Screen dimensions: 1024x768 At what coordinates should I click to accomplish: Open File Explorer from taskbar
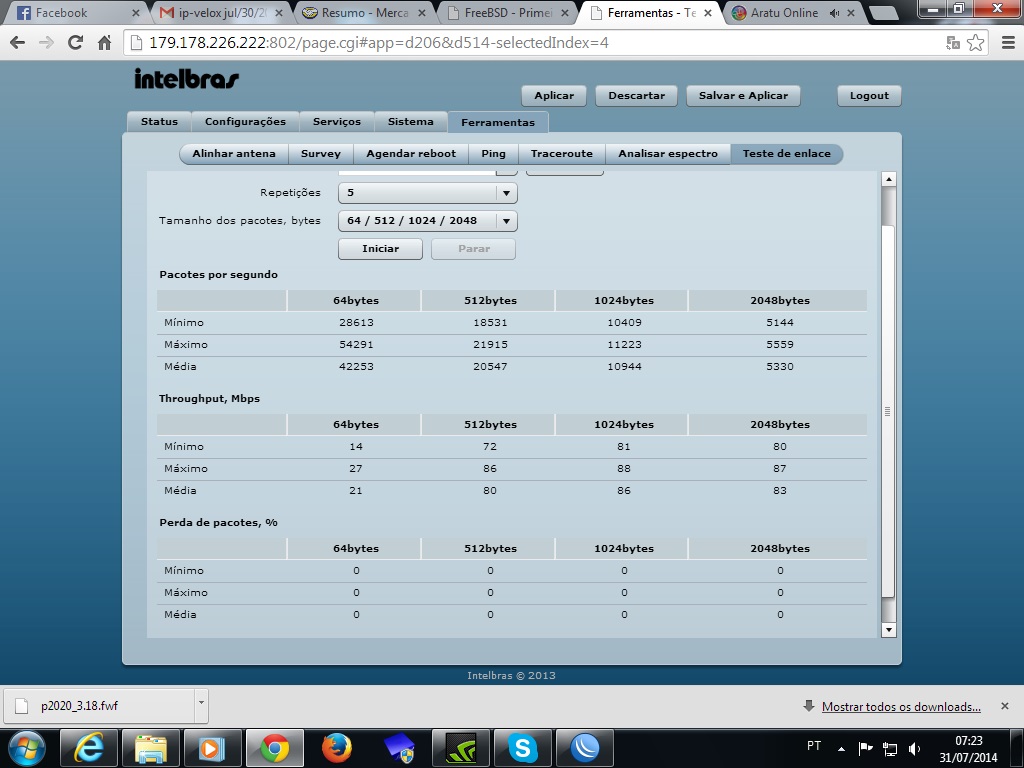(x=150, y=748)
